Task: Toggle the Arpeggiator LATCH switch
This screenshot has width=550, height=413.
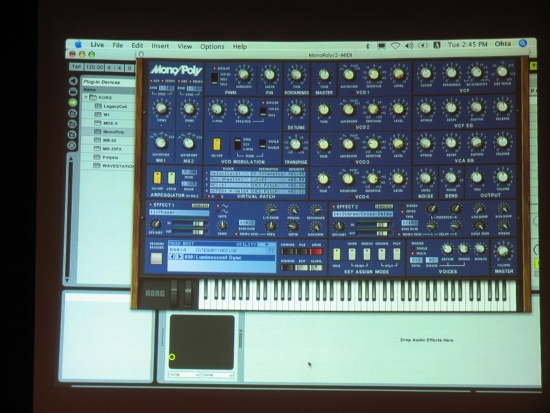Action: pyautogui.click(x=172, y=178)
